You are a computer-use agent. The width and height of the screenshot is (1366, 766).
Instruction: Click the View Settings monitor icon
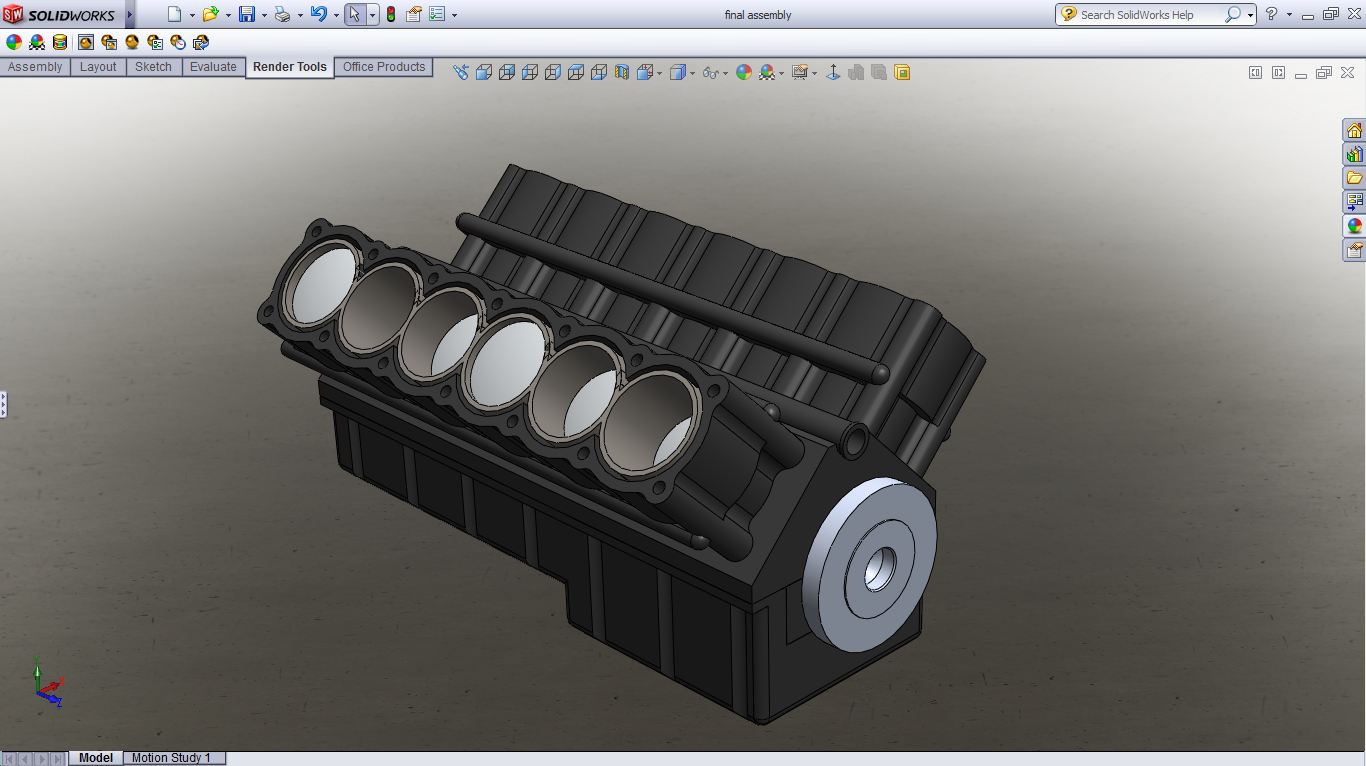click(800, 72)
